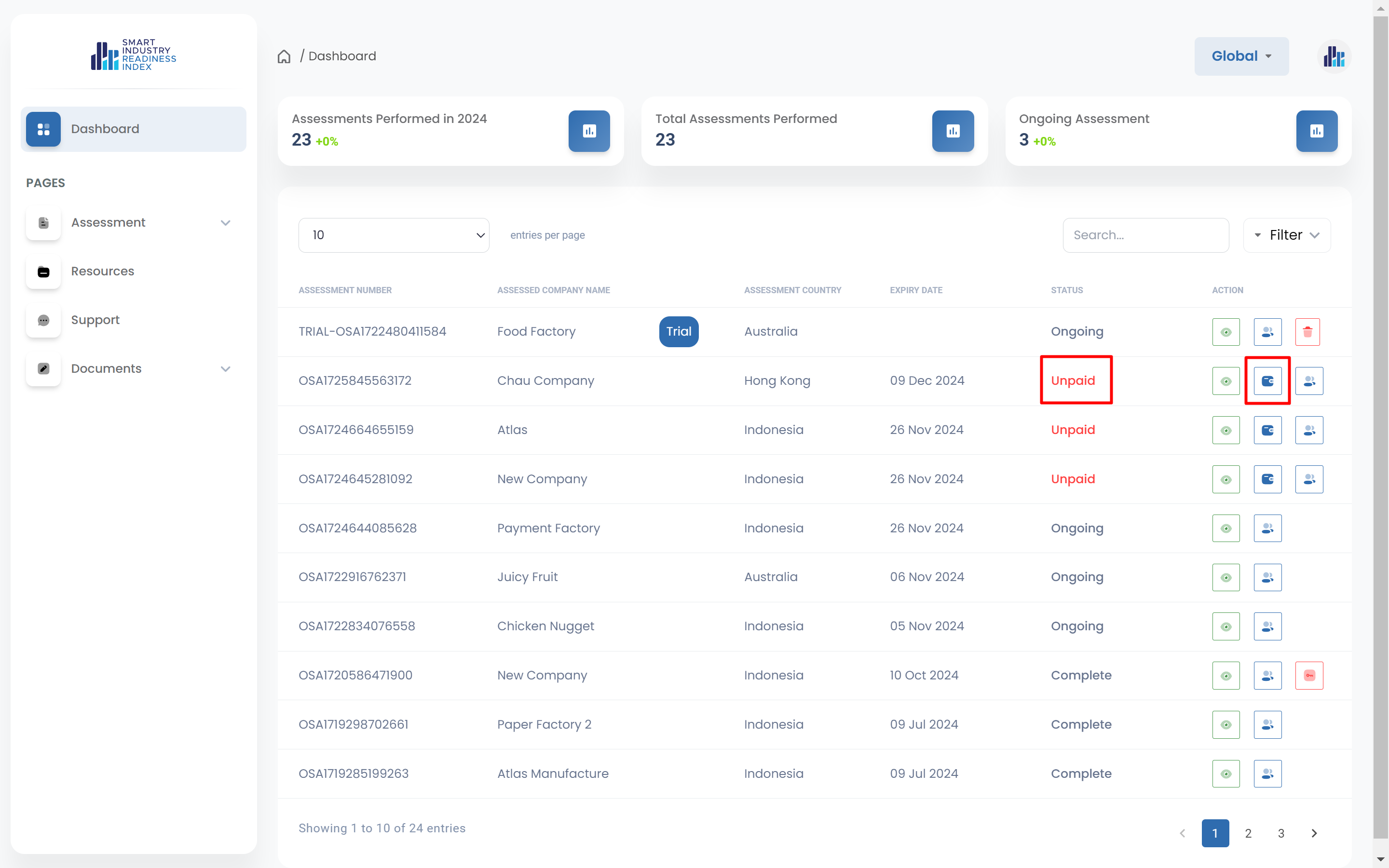The width and height of the screenshot is (1389, 868).
Task: Open the Support page in sidebar
Action: (x=95, y=320)
